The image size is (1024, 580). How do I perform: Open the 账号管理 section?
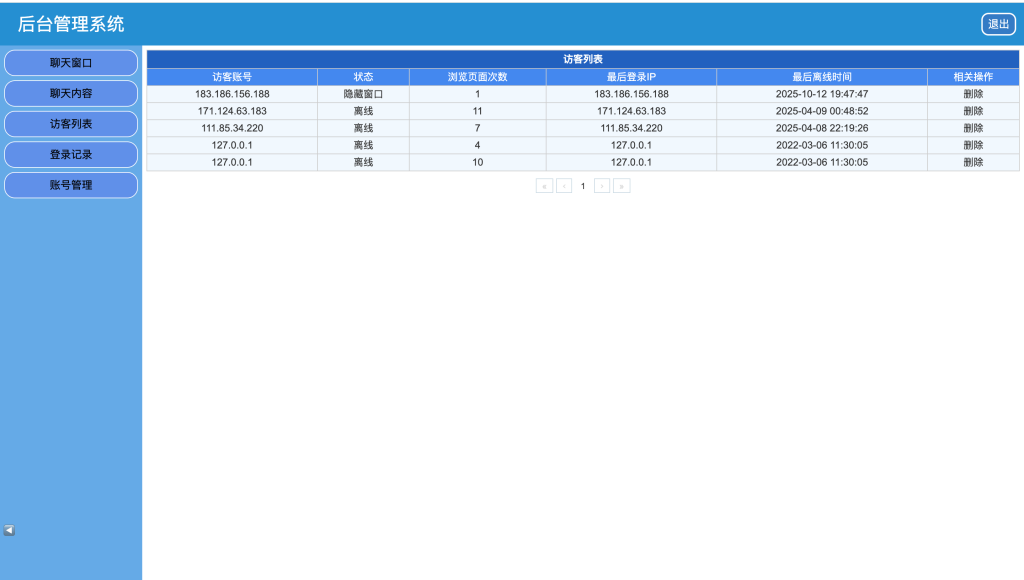(x=70, y=185)
